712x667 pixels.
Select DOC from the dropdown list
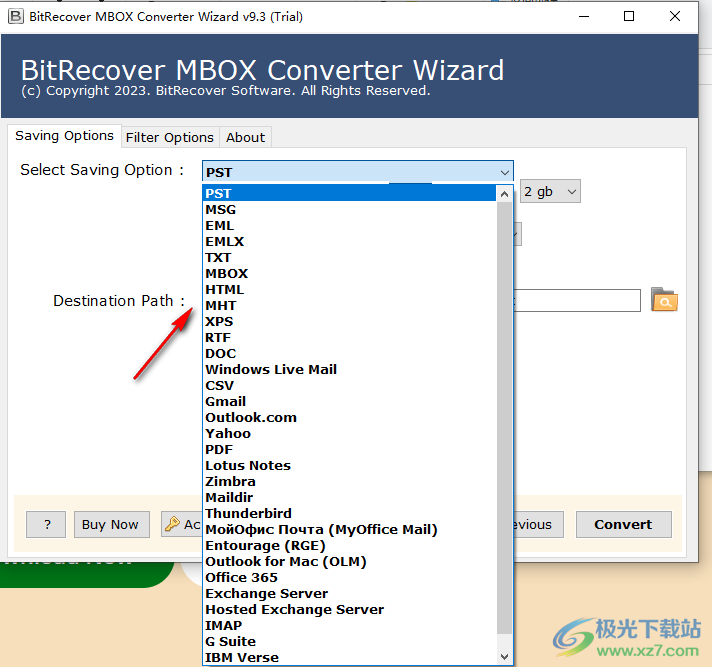tap(349, 353)
